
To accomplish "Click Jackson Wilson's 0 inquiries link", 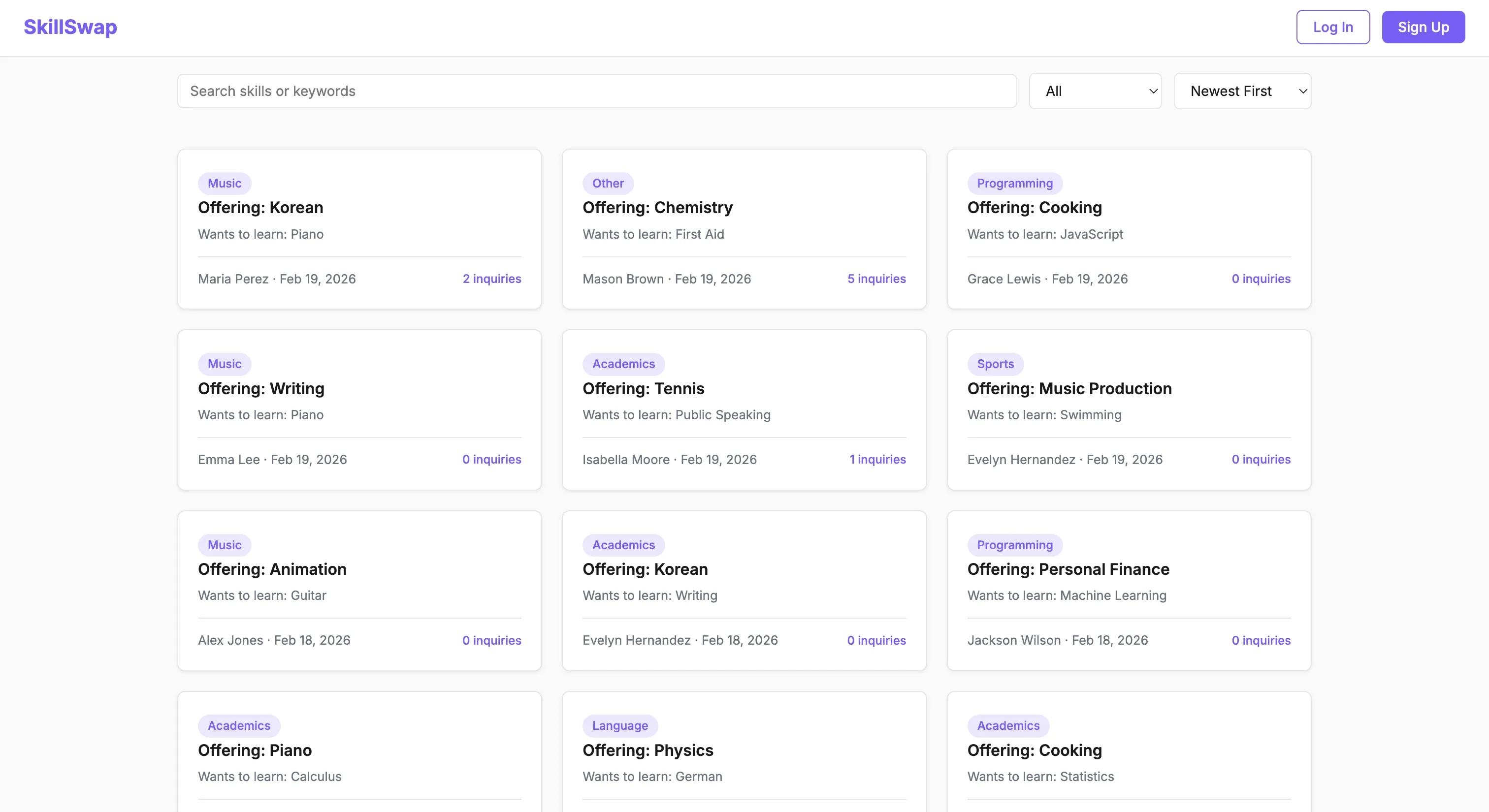I will click(x=1261, y=640).
